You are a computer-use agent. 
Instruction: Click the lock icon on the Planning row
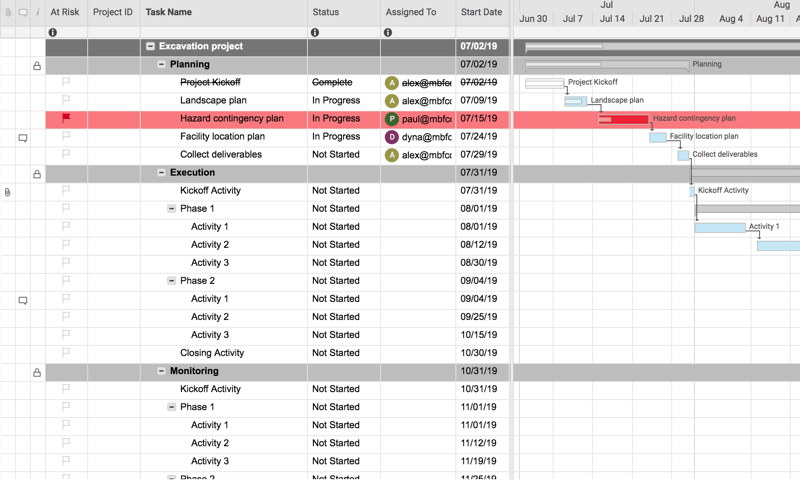click(x=37, y=66)
